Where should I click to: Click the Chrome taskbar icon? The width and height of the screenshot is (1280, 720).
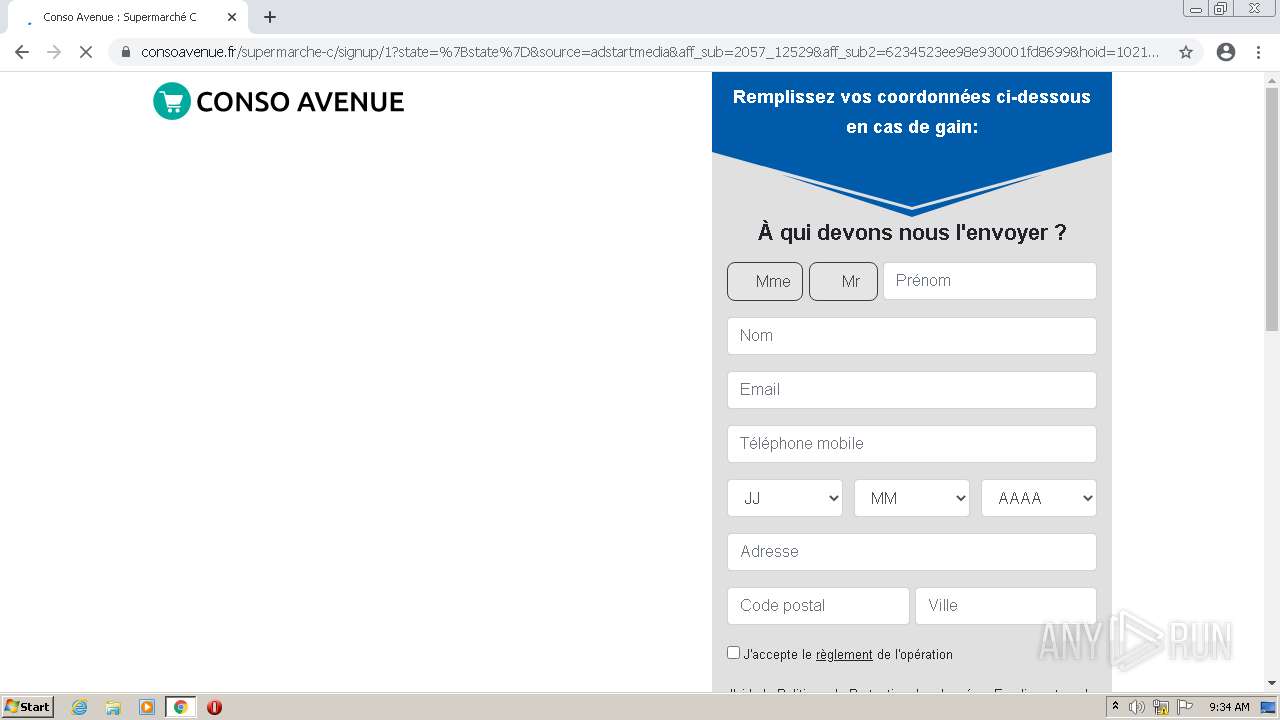pos(180,707)
